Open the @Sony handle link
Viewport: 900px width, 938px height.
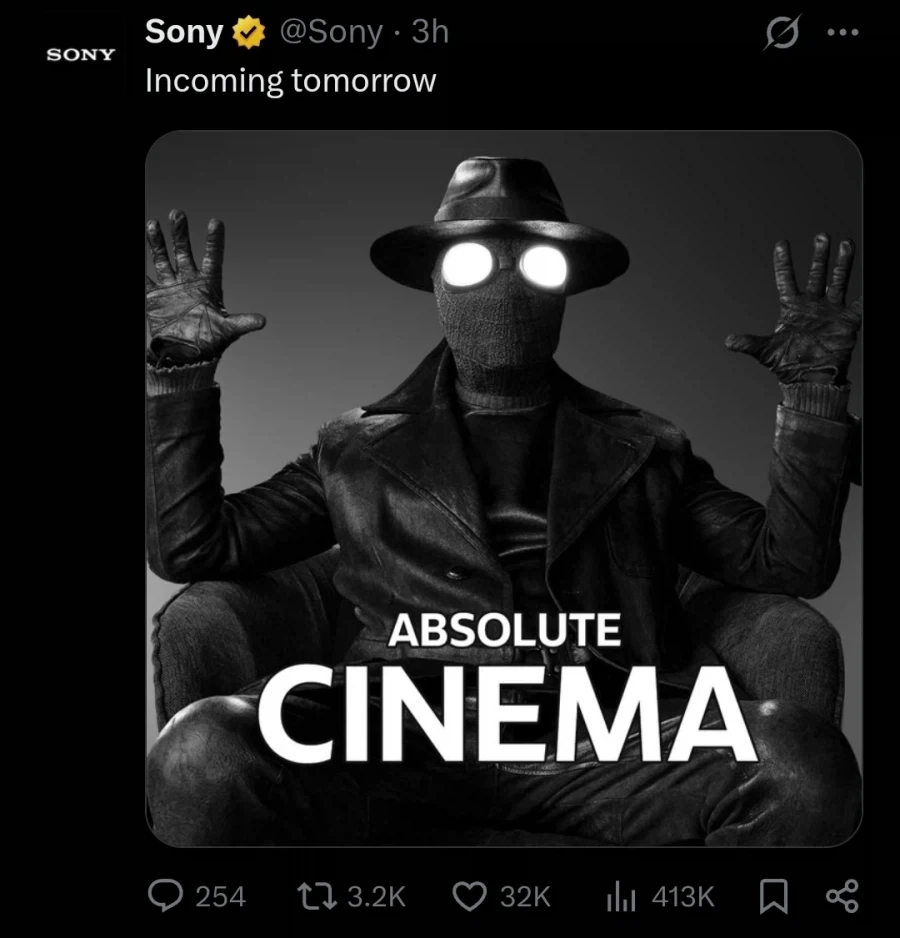tap(331, 32)
